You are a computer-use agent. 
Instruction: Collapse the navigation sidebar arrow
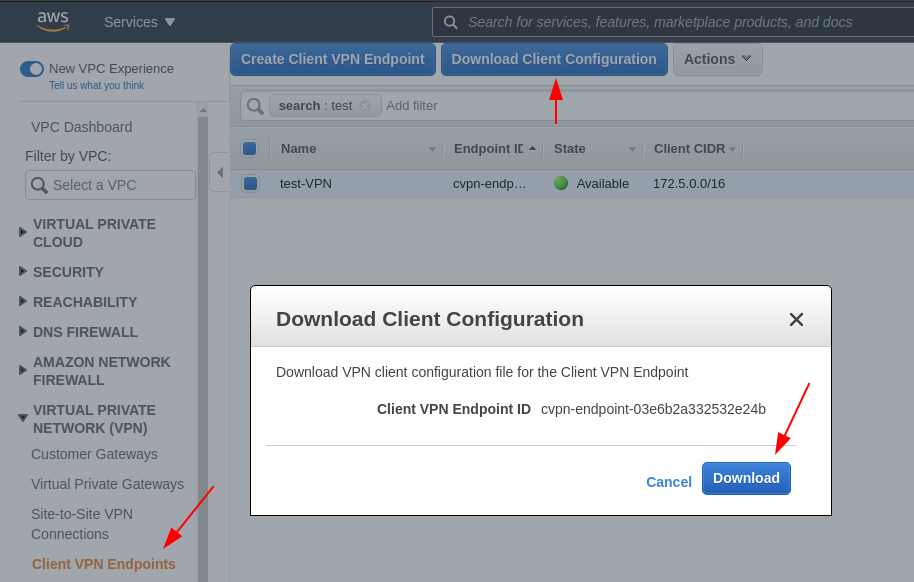[220, 172]
